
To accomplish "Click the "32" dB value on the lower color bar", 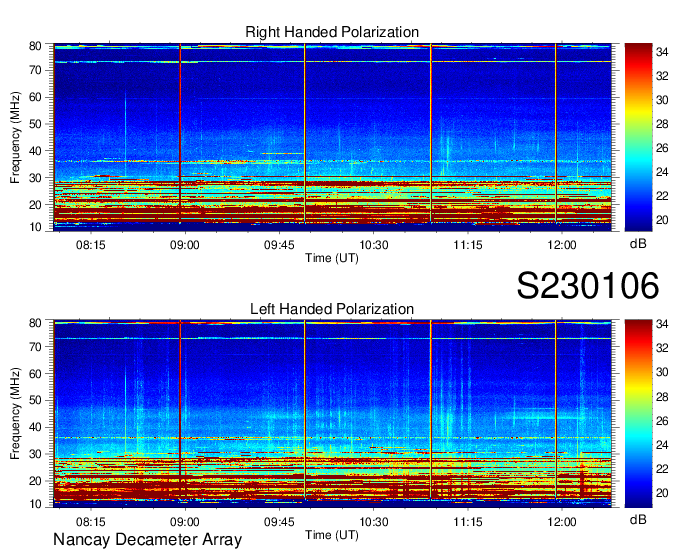I will (x=662, y=348).
